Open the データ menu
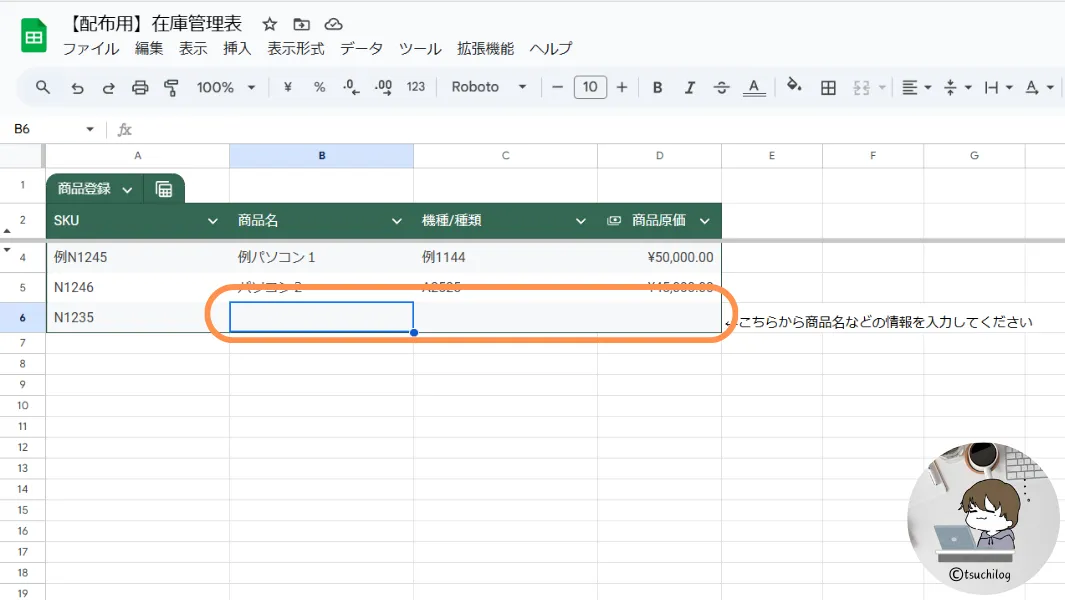This screenshot has width=1065, height=600. tap(361, 49)
